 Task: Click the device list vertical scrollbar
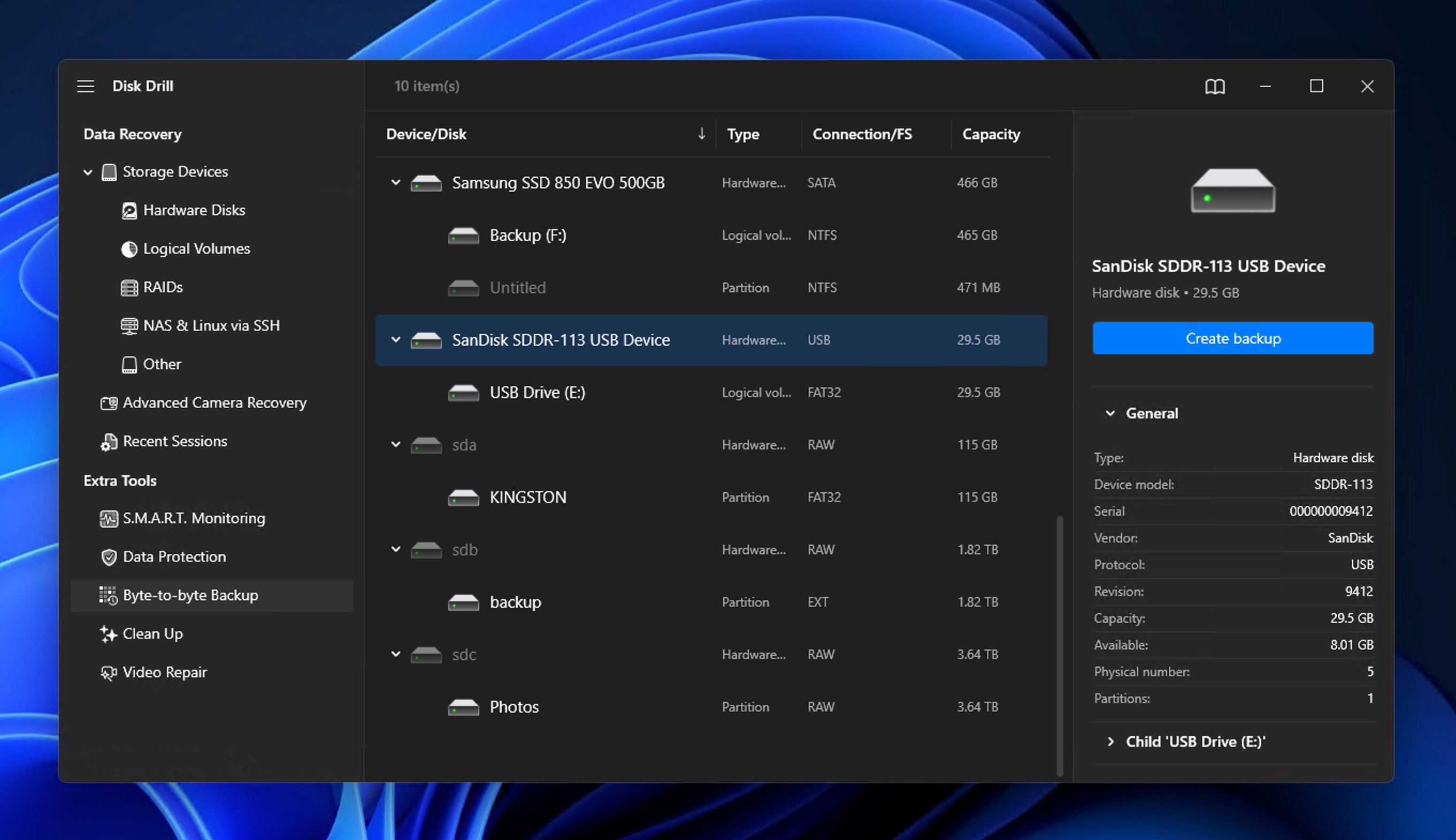[x=1060, y=646]
